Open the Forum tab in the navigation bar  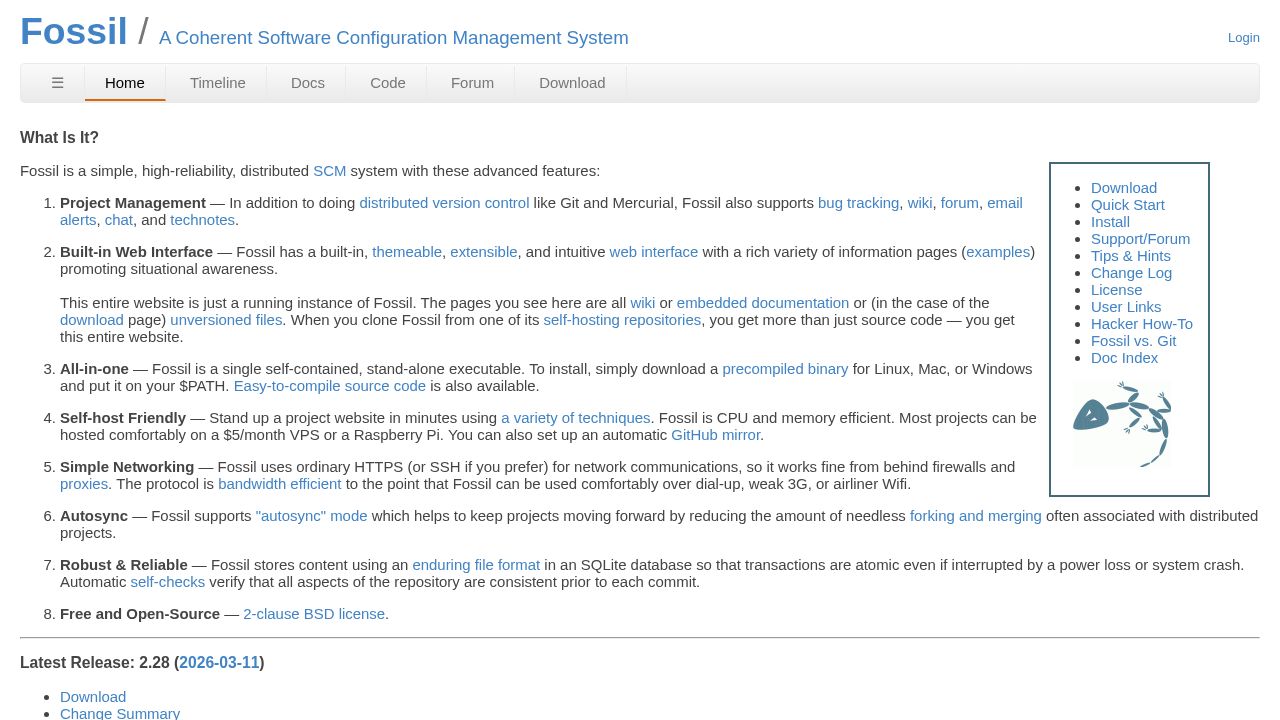[x=472, y=83]
